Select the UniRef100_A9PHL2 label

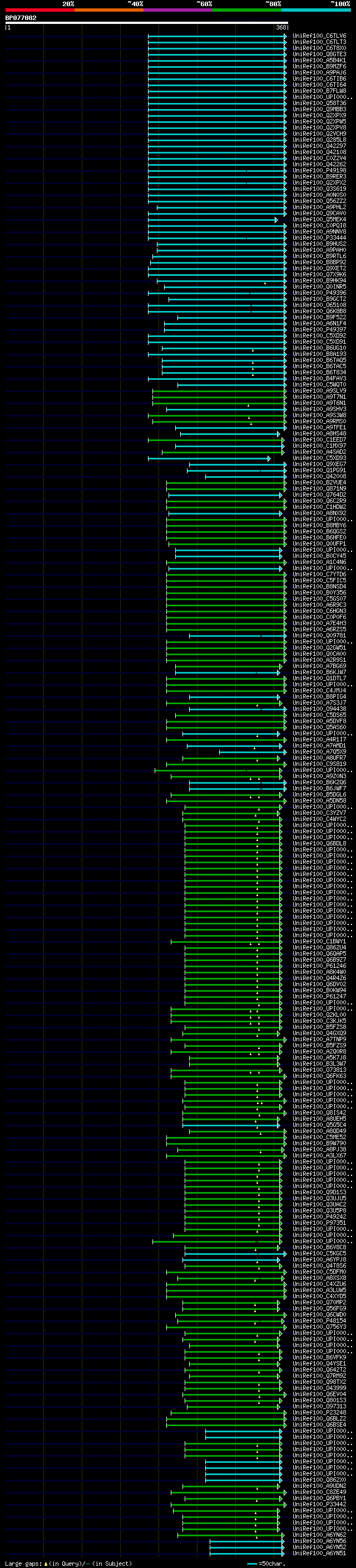pos(319,207)
